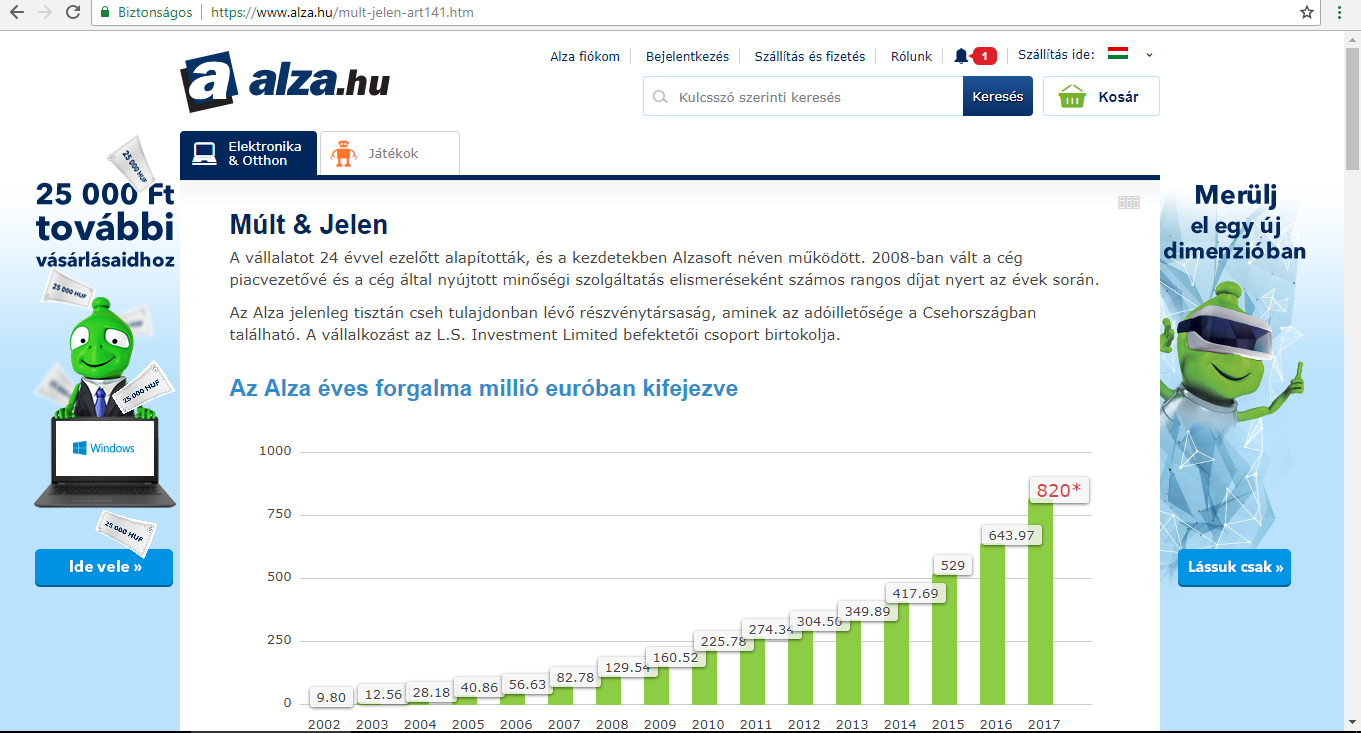Switch to Elektronika & Otthon tab
This screenshot has height=733, width=1361.
(249, 153)
